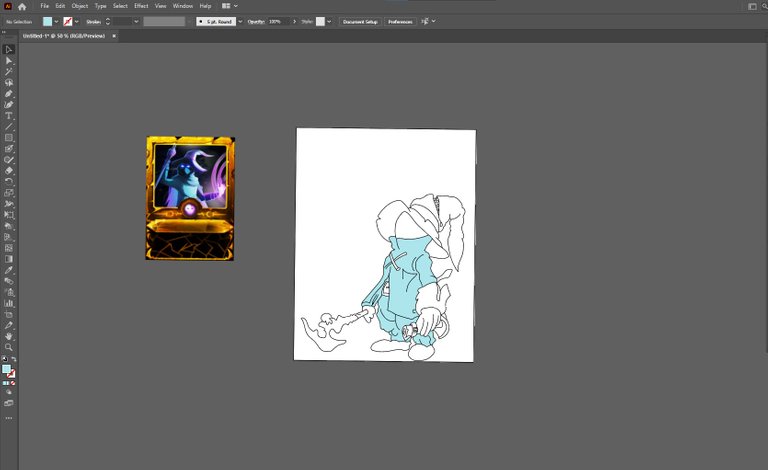
Task: Select the Eyedropper tool
Action: tap(9, 270)
